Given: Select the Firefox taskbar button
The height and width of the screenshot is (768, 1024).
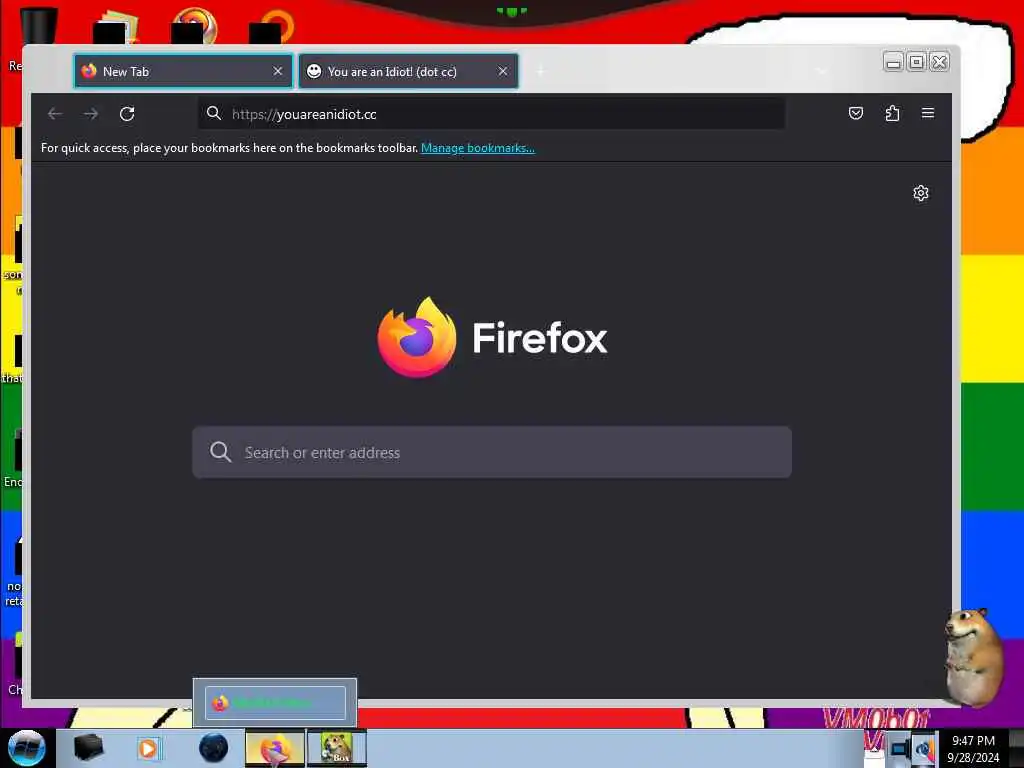Looking at the screenshot, I should point(275,748).
